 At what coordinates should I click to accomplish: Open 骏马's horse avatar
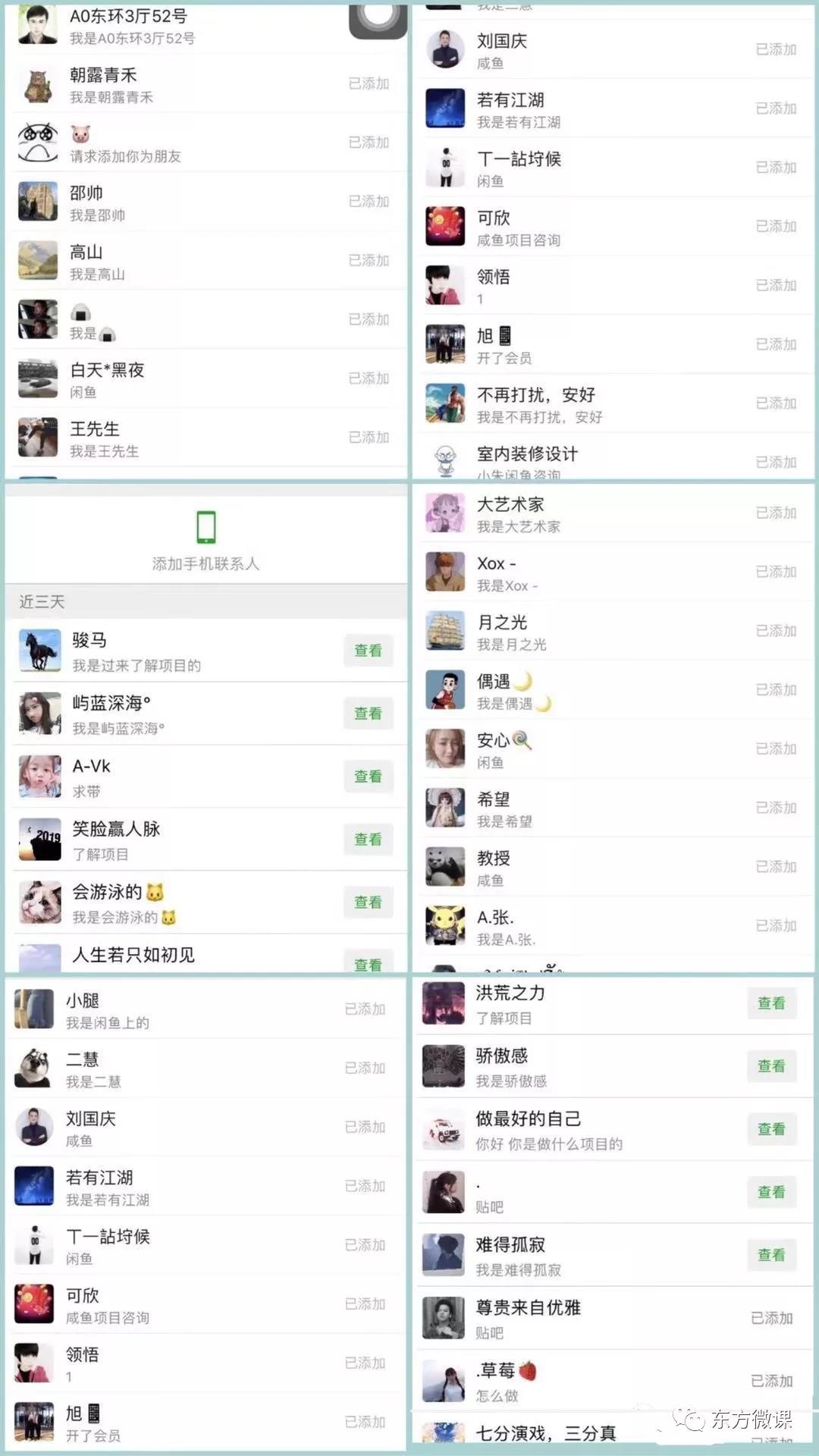40,651
